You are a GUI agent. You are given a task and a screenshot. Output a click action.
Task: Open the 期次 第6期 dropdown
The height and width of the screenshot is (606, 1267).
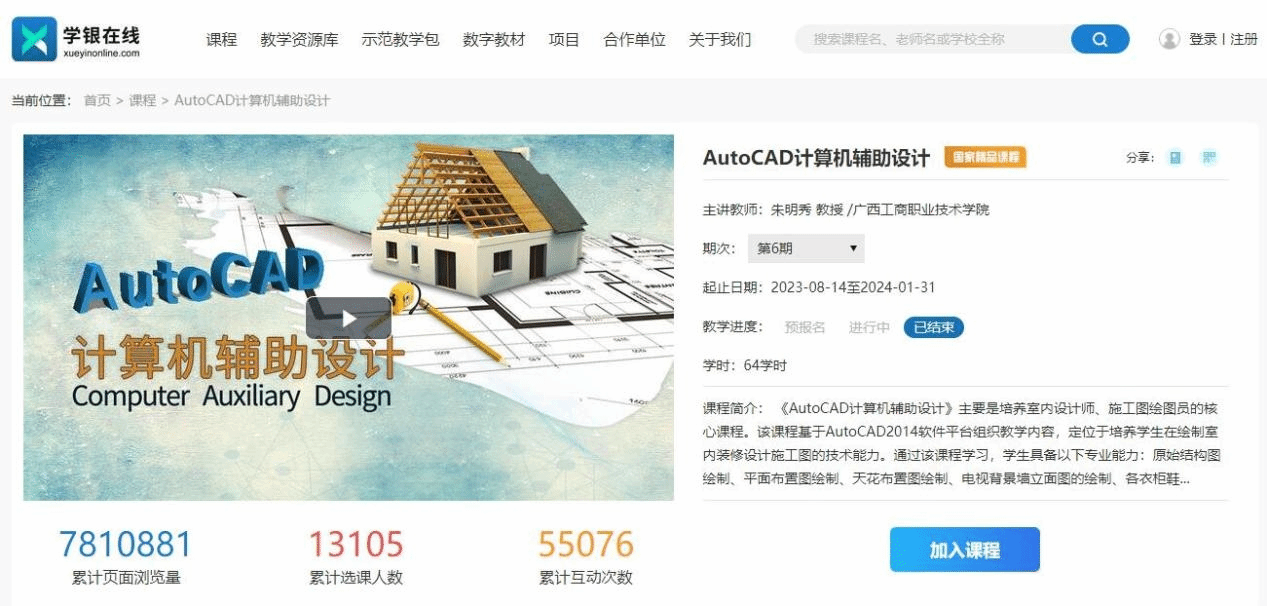806,248
